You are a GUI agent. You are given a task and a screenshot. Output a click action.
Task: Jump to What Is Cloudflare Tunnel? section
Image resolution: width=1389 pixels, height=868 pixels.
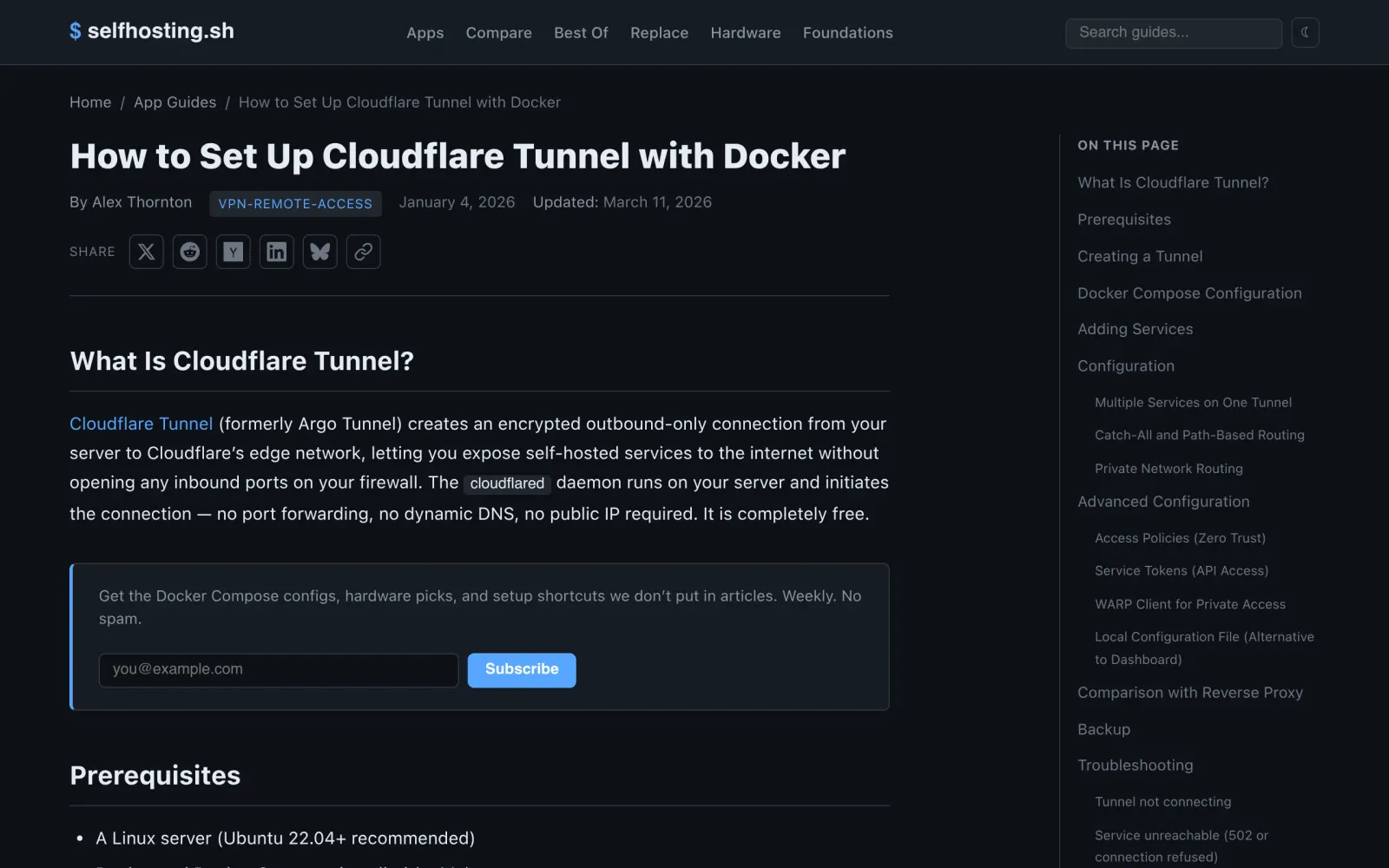pyautogui.click(x=1173, y=183)
